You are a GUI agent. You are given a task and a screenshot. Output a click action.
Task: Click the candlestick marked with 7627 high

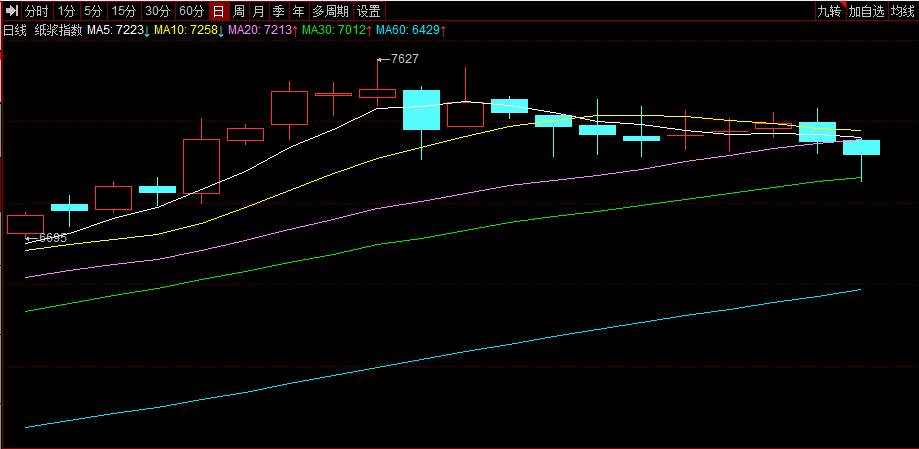(377, 93)
